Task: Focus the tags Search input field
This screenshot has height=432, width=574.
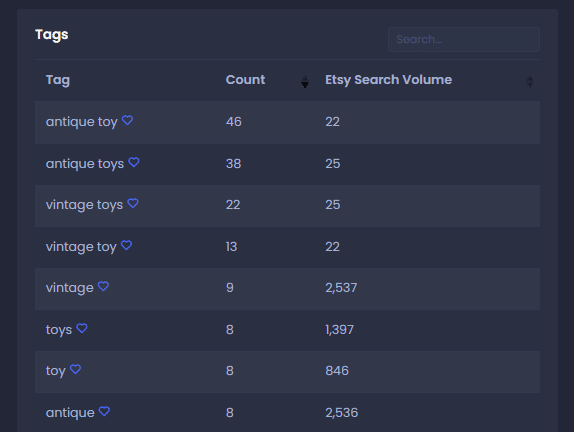Action: point(464,39)
